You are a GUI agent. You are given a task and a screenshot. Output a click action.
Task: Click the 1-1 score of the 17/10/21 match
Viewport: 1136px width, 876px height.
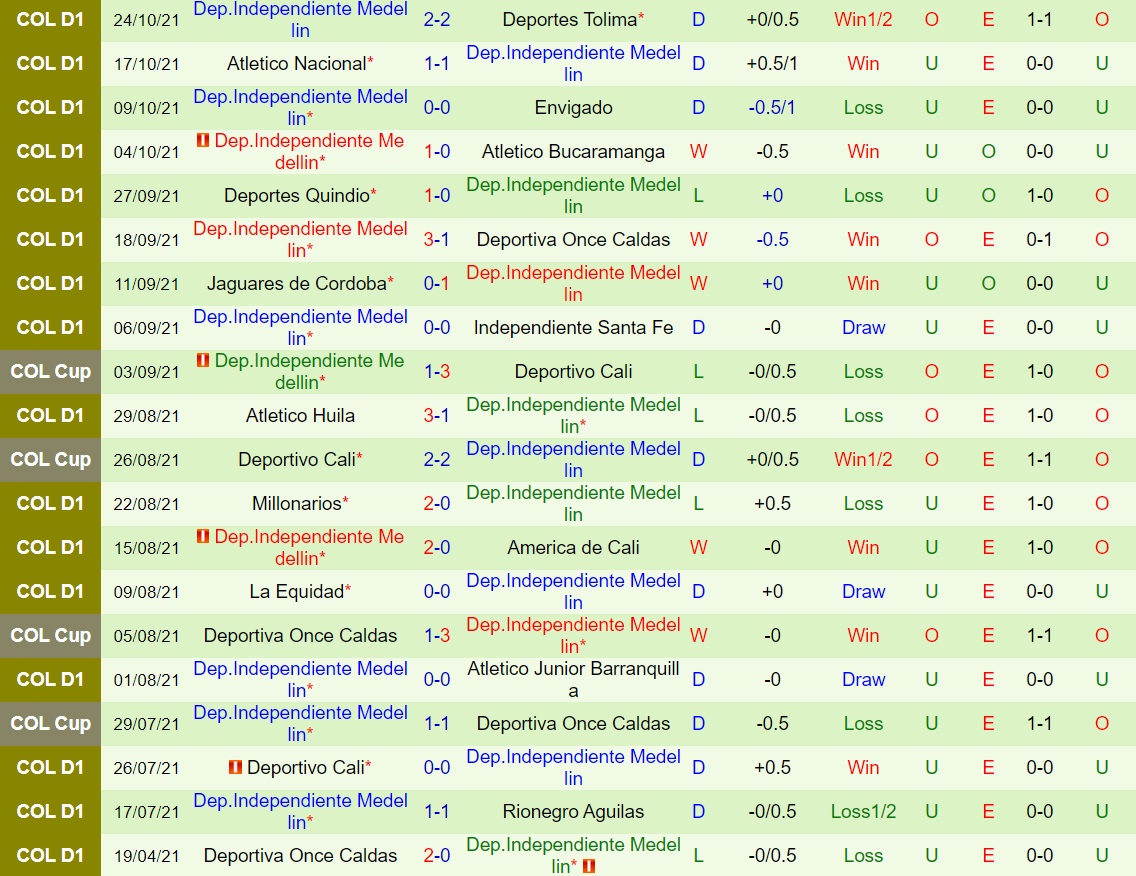[x=437, y=64]
